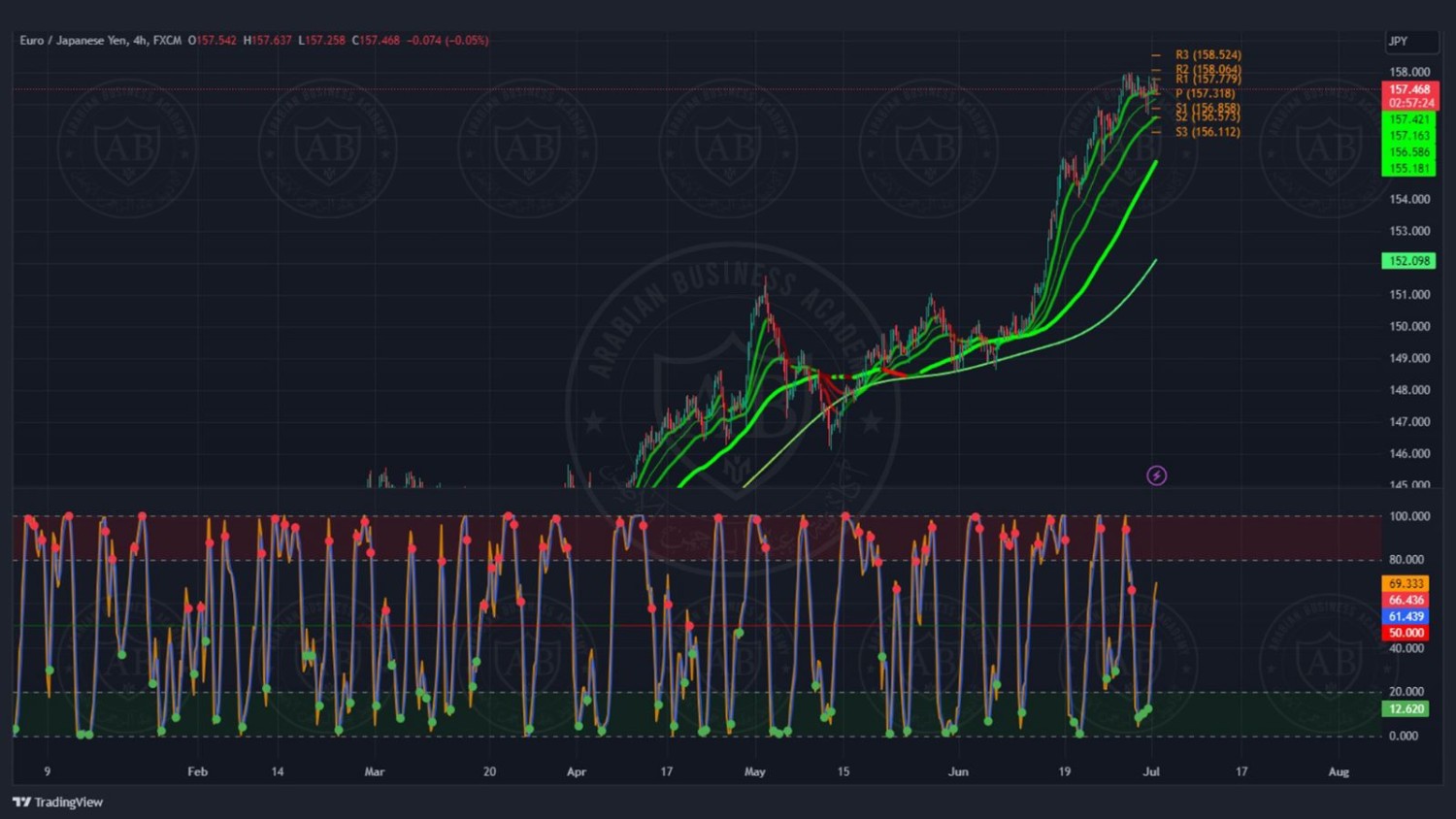Select the P (157.318) pivot label
1456x819 pixels.
[1205, 94]
